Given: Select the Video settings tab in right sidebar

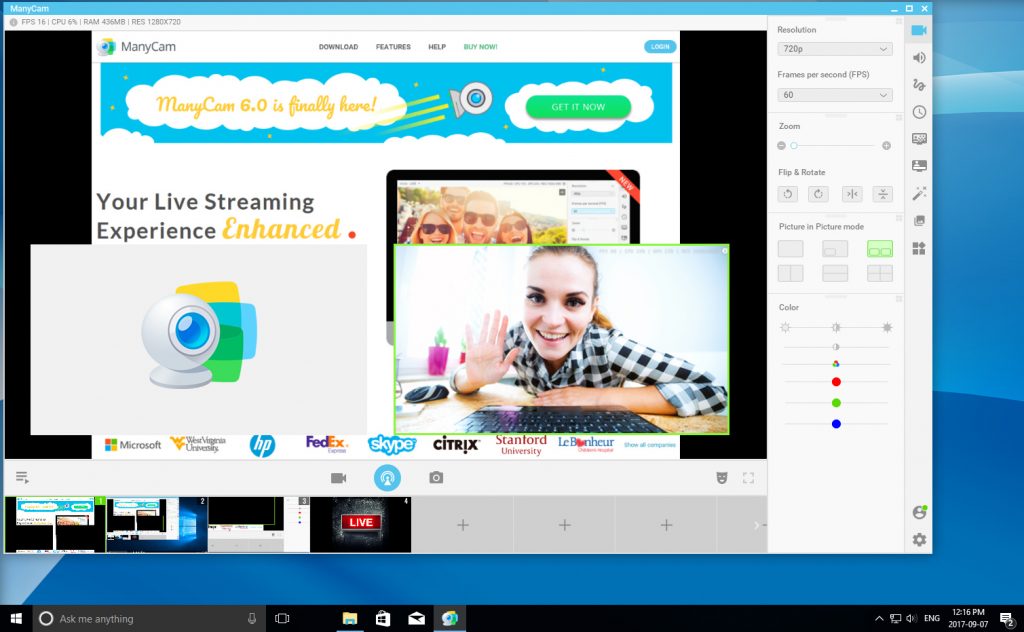Looking at the screenshot, I should pyautogui.click(x=919, y=31).
